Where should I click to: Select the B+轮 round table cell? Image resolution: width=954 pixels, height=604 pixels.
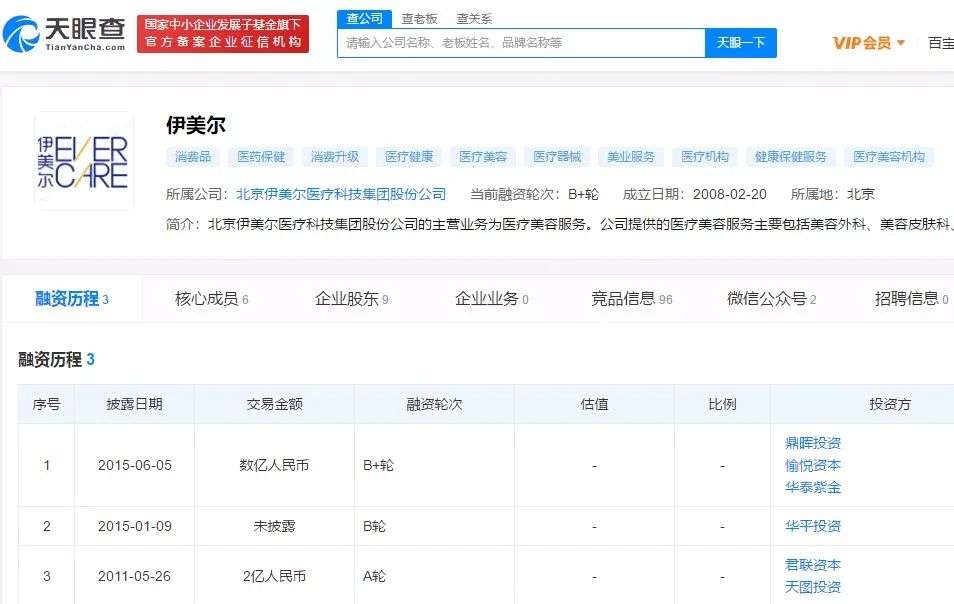pyautogui.click(x=434, y=465)
